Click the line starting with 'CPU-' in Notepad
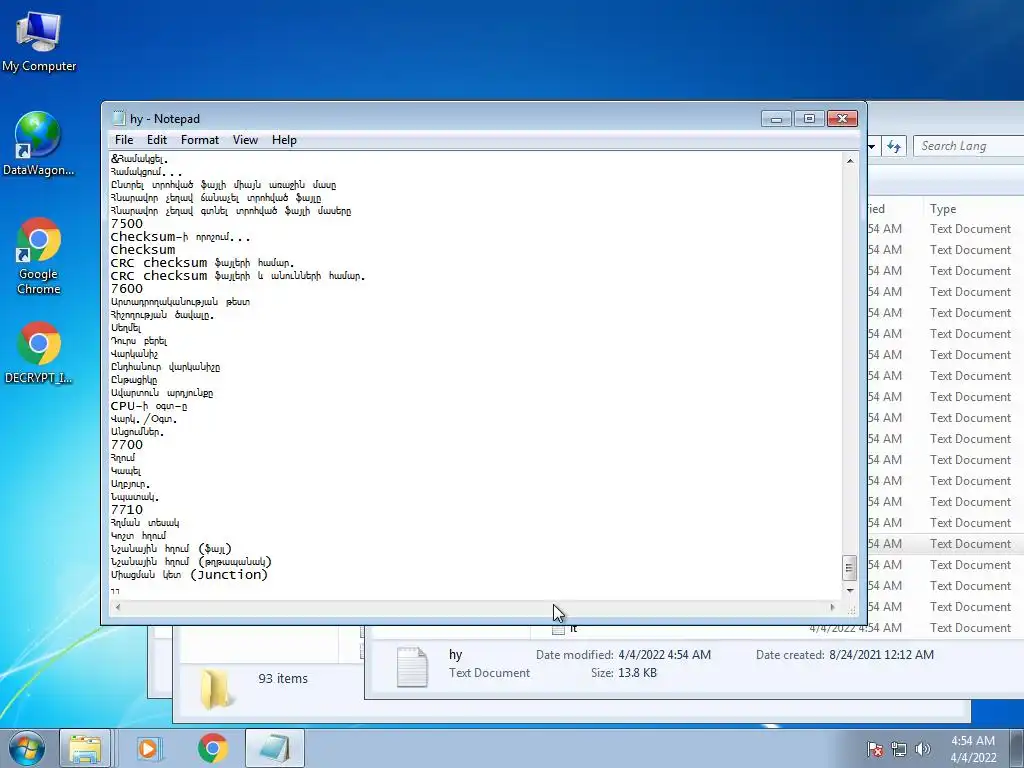The height and width of the screenshot is (768, 1024). pyautogui.click(x=150, y=406)
